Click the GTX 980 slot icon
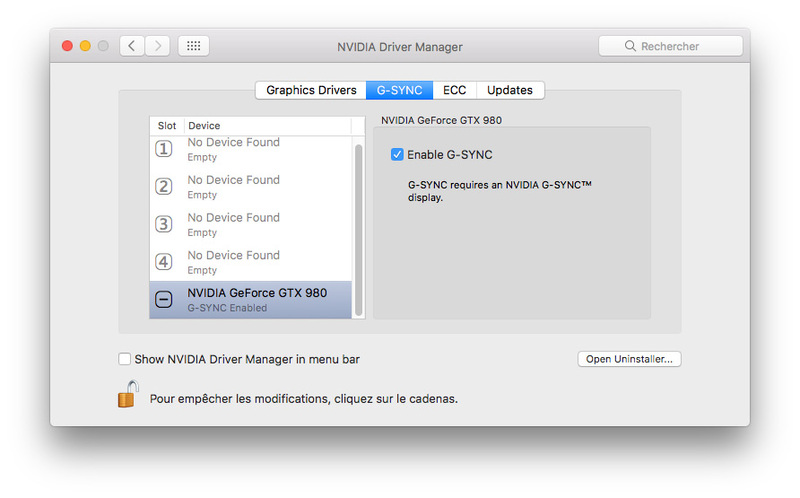The width and height of the screenshot is (800, 498). click(x=164, y=299)
